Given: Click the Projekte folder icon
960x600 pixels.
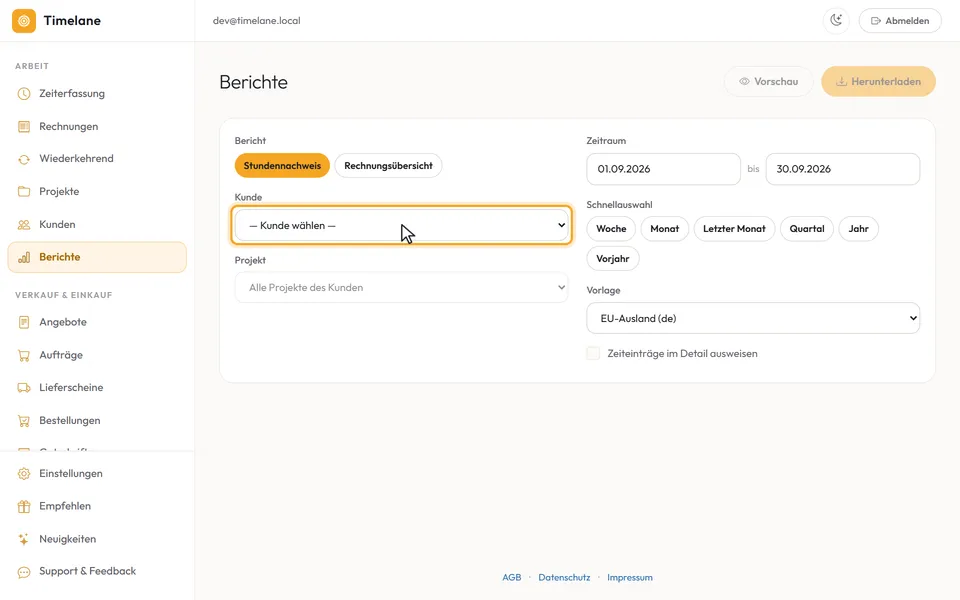Looking at the screenshot, I should [x=24, y=192].
